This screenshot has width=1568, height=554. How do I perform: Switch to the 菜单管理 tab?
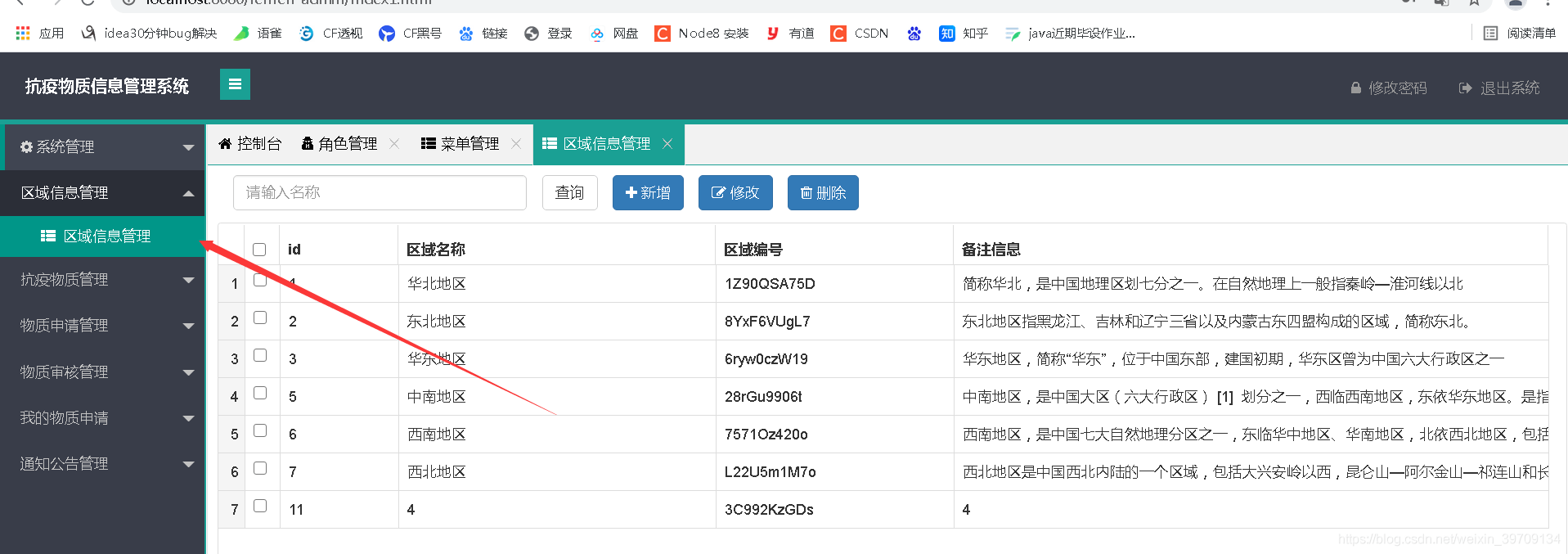460,144
